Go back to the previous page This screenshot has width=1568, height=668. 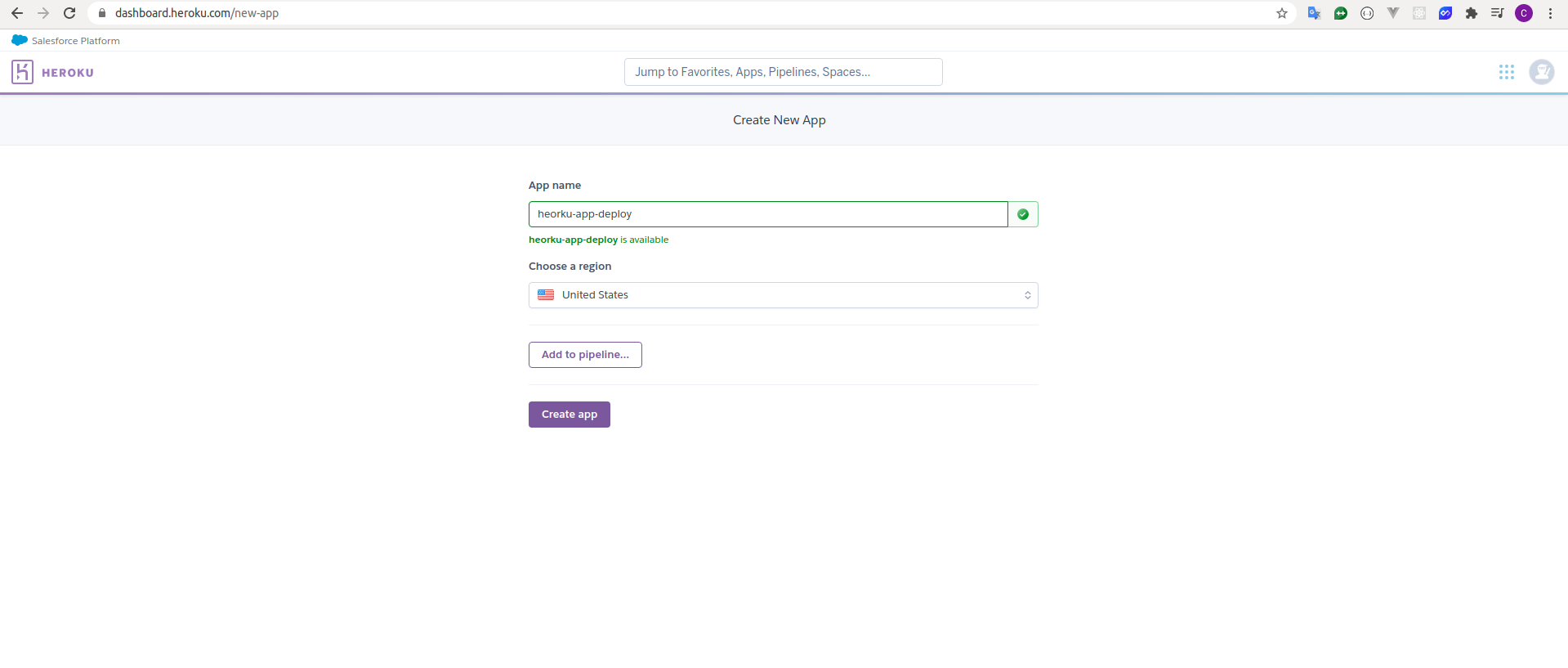17,13
